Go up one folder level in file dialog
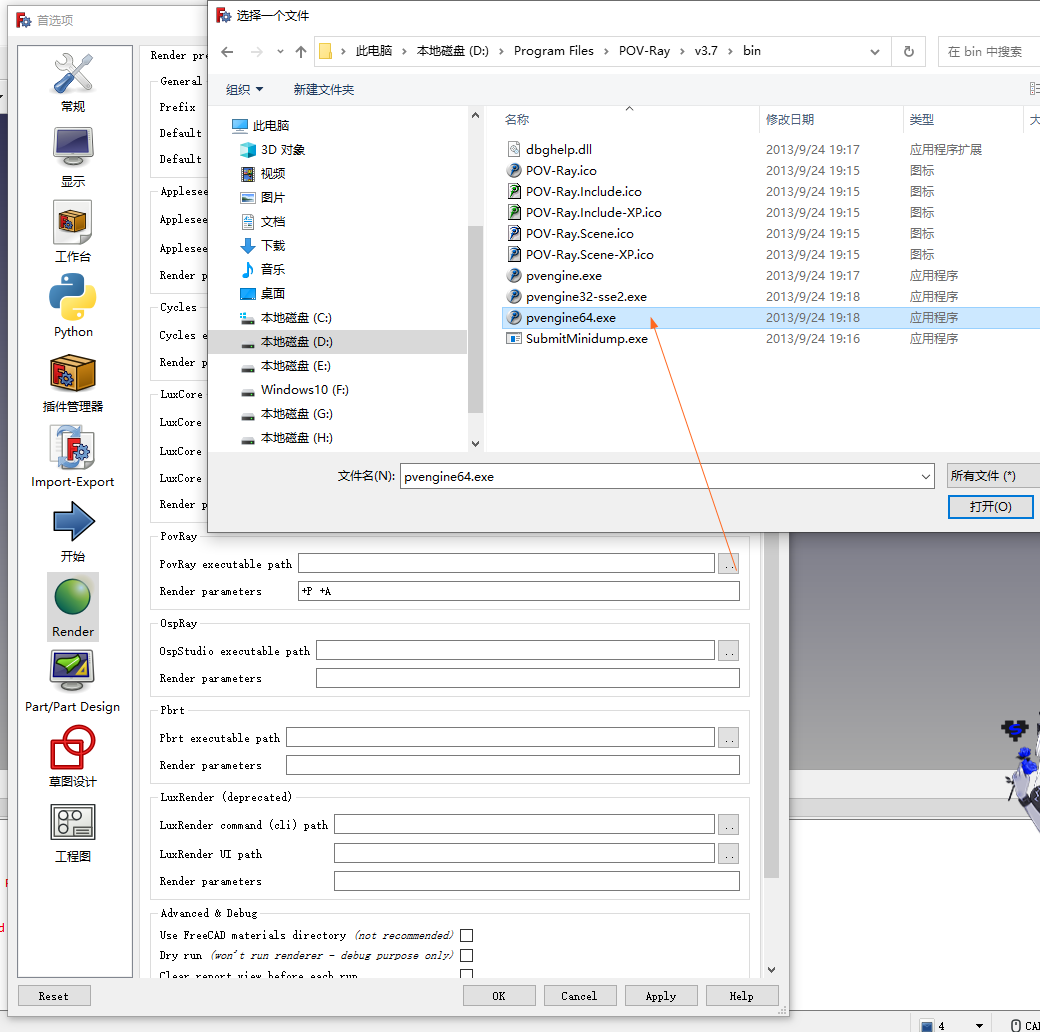Screen dimensions: 1040x1032 click(x=301, y=52)
